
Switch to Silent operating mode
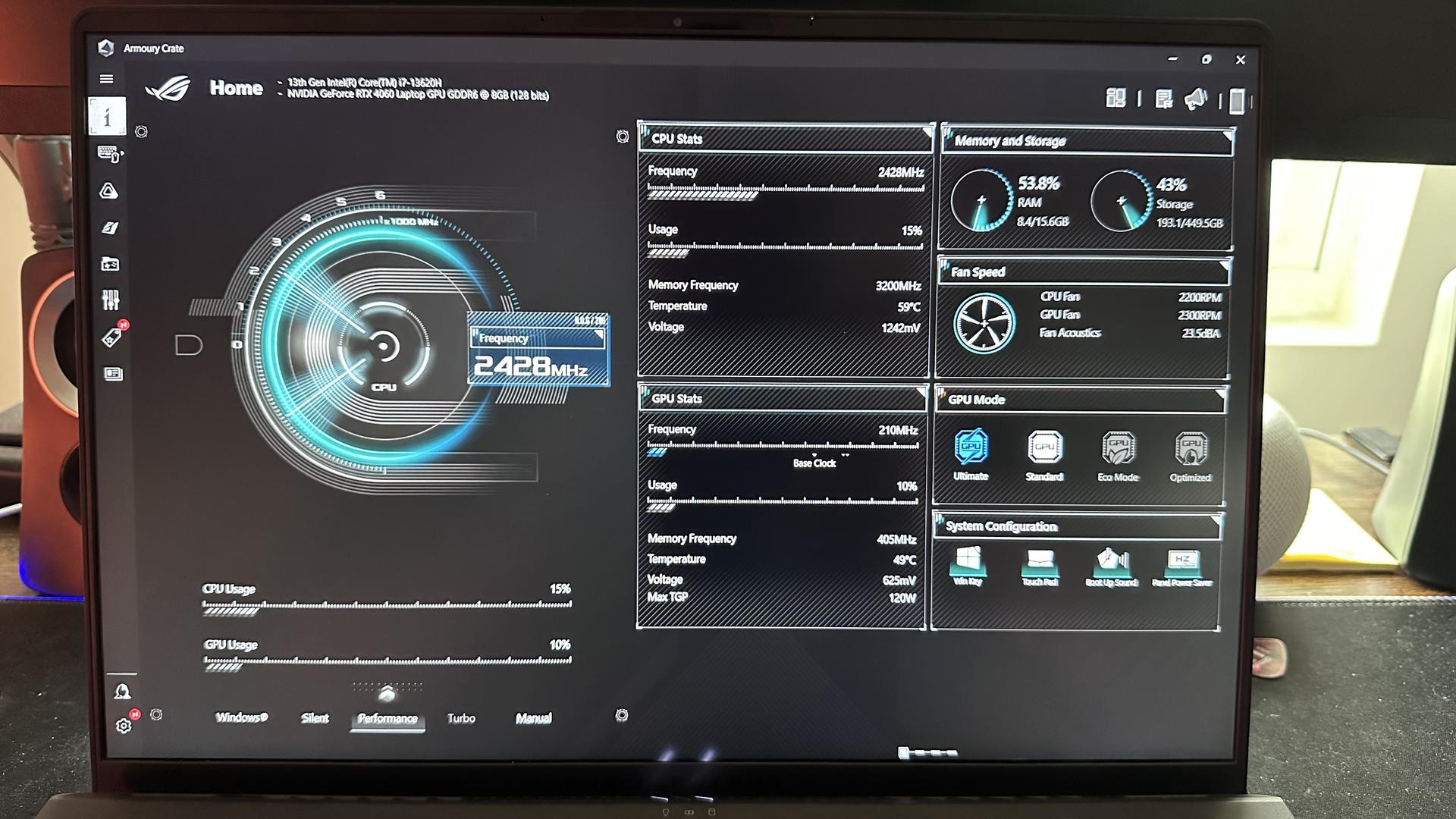point(315,718)
